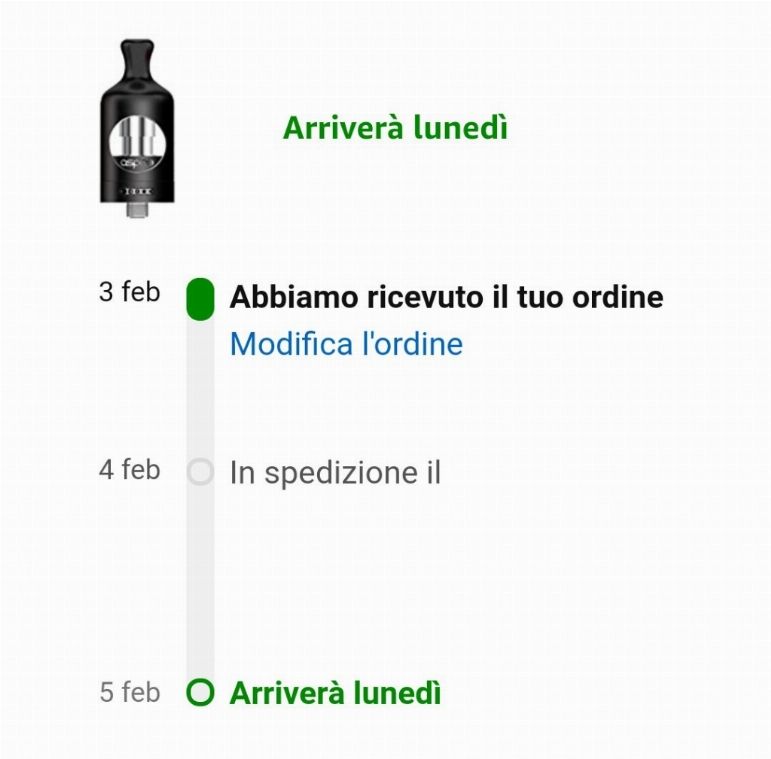Click the Abbiamo ricevuto il tuo ordine status
This screenshot has width=771, height=759.
pyautogui.click(x=446, y=297)
